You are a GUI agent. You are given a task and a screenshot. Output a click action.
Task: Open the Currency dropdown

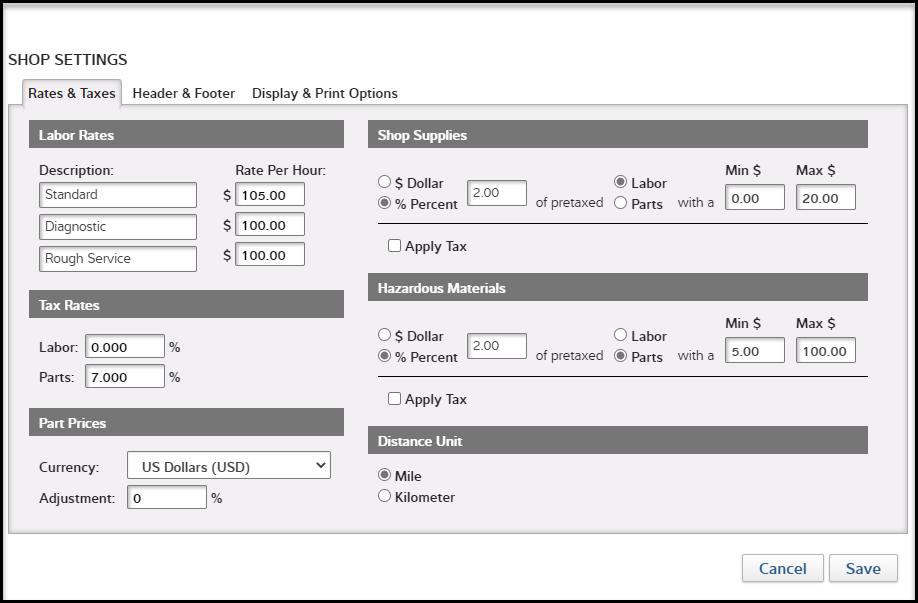[229, 466]
